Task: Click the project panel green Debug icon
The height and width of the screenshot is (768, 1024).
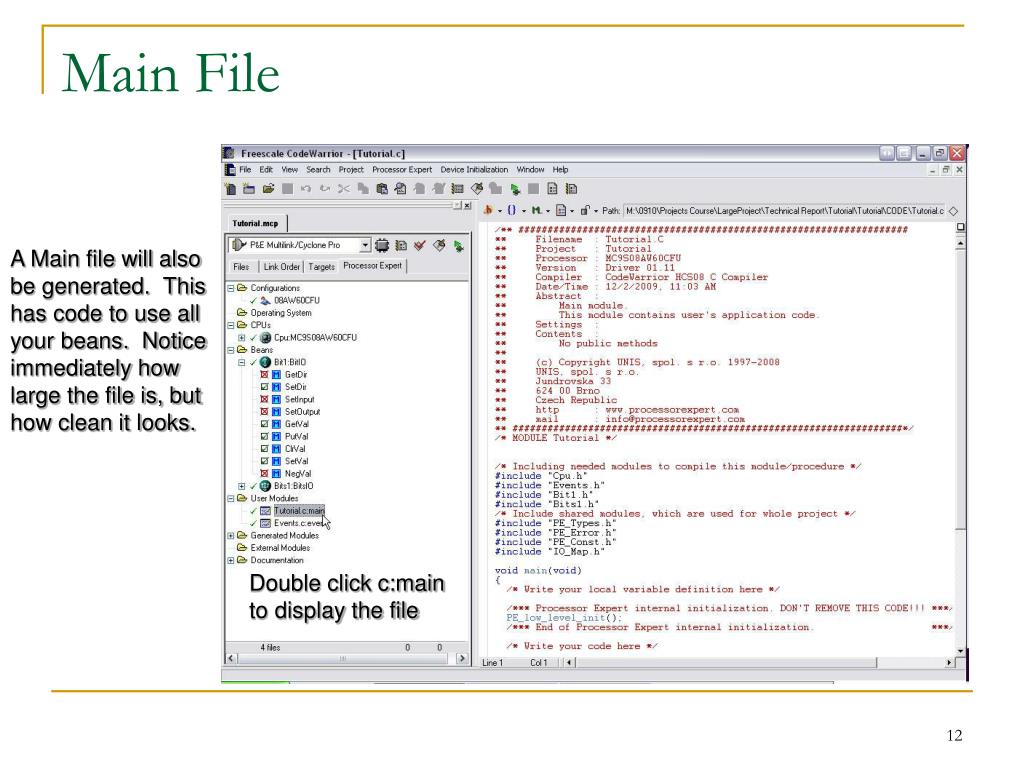Action: tap(459, 246)
